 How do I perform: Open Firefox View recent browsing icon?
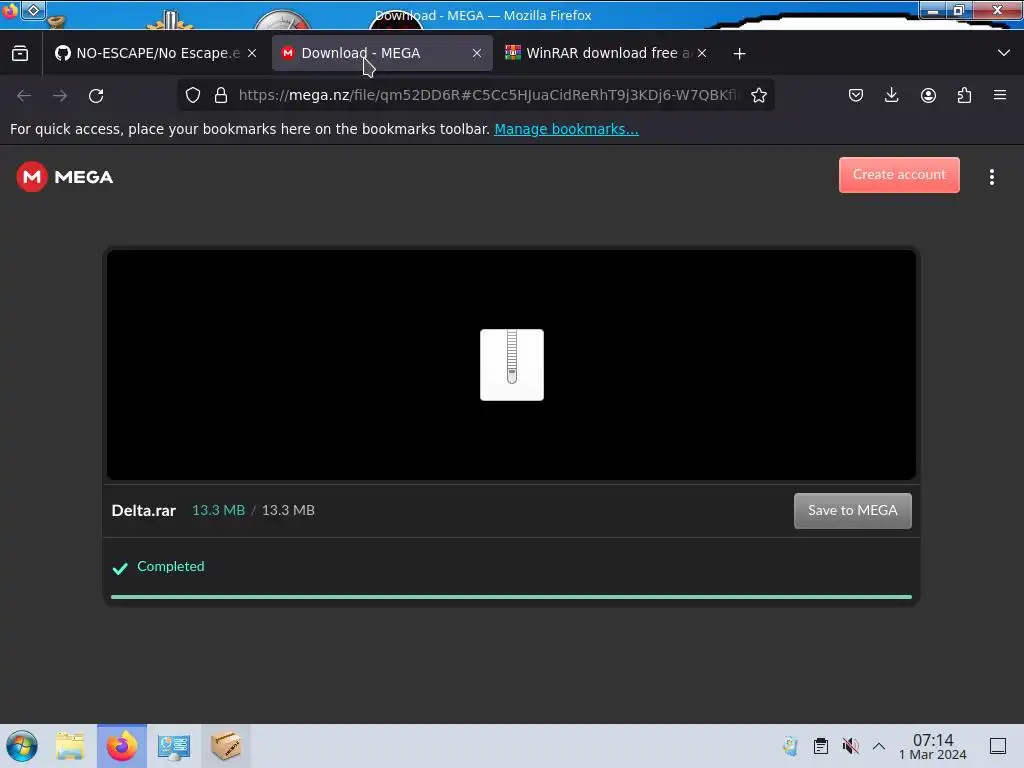[x=20, y=54]
